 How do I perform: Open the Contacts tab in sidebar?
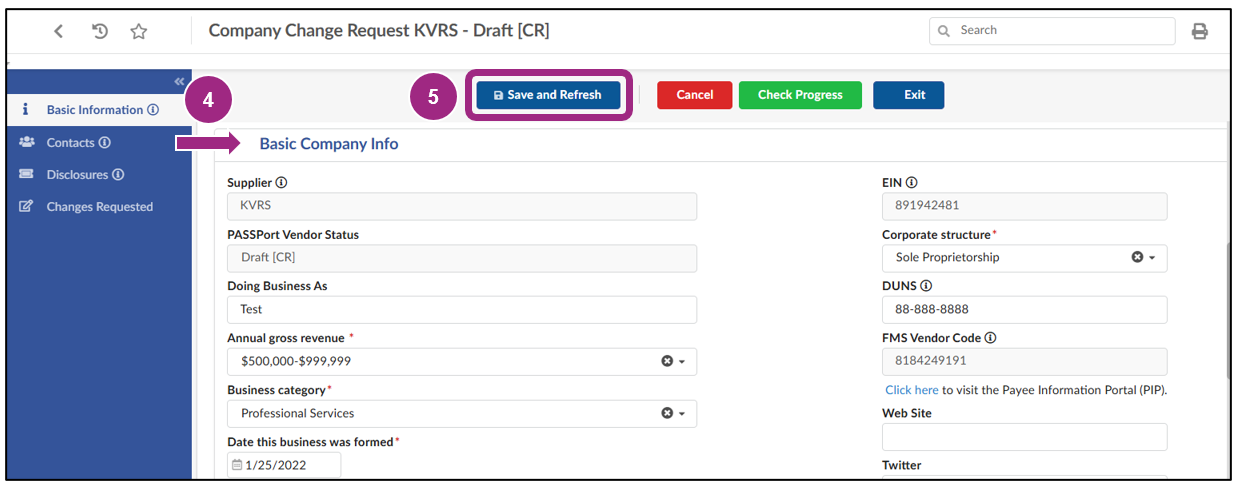pyautogui.click(x=78, y=143)
